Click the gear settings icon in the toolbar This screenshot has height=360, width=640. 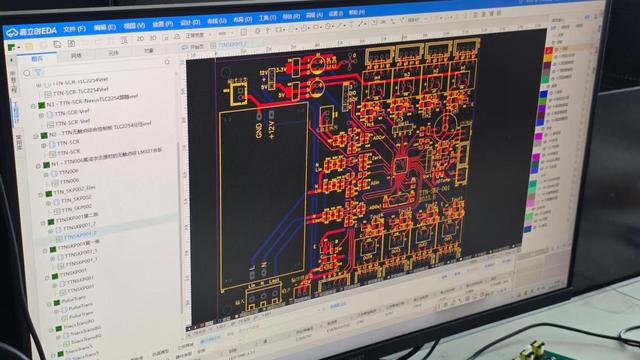click(x=257, y=31)
